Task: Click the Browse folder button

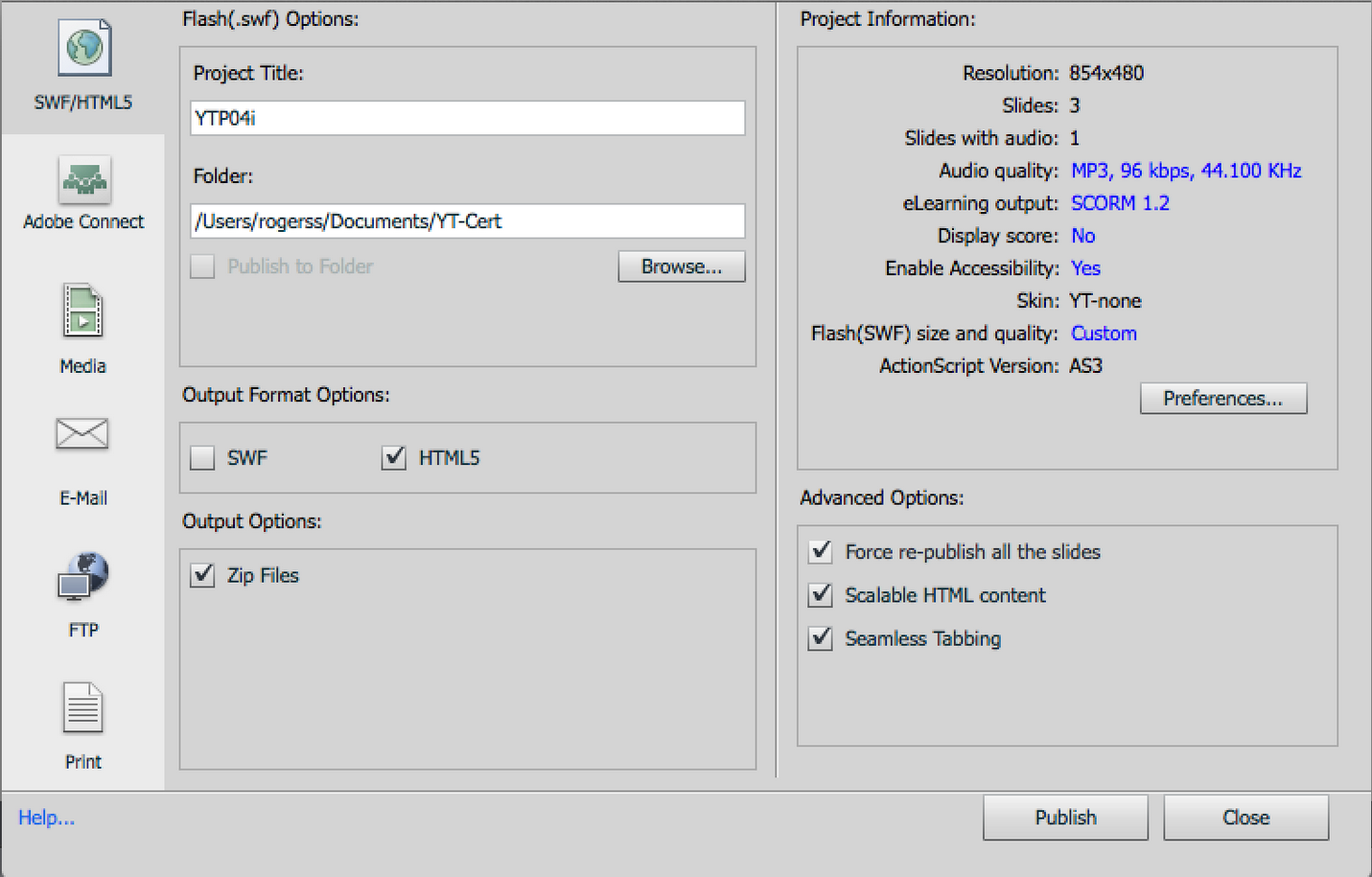Action: (681, 266)
